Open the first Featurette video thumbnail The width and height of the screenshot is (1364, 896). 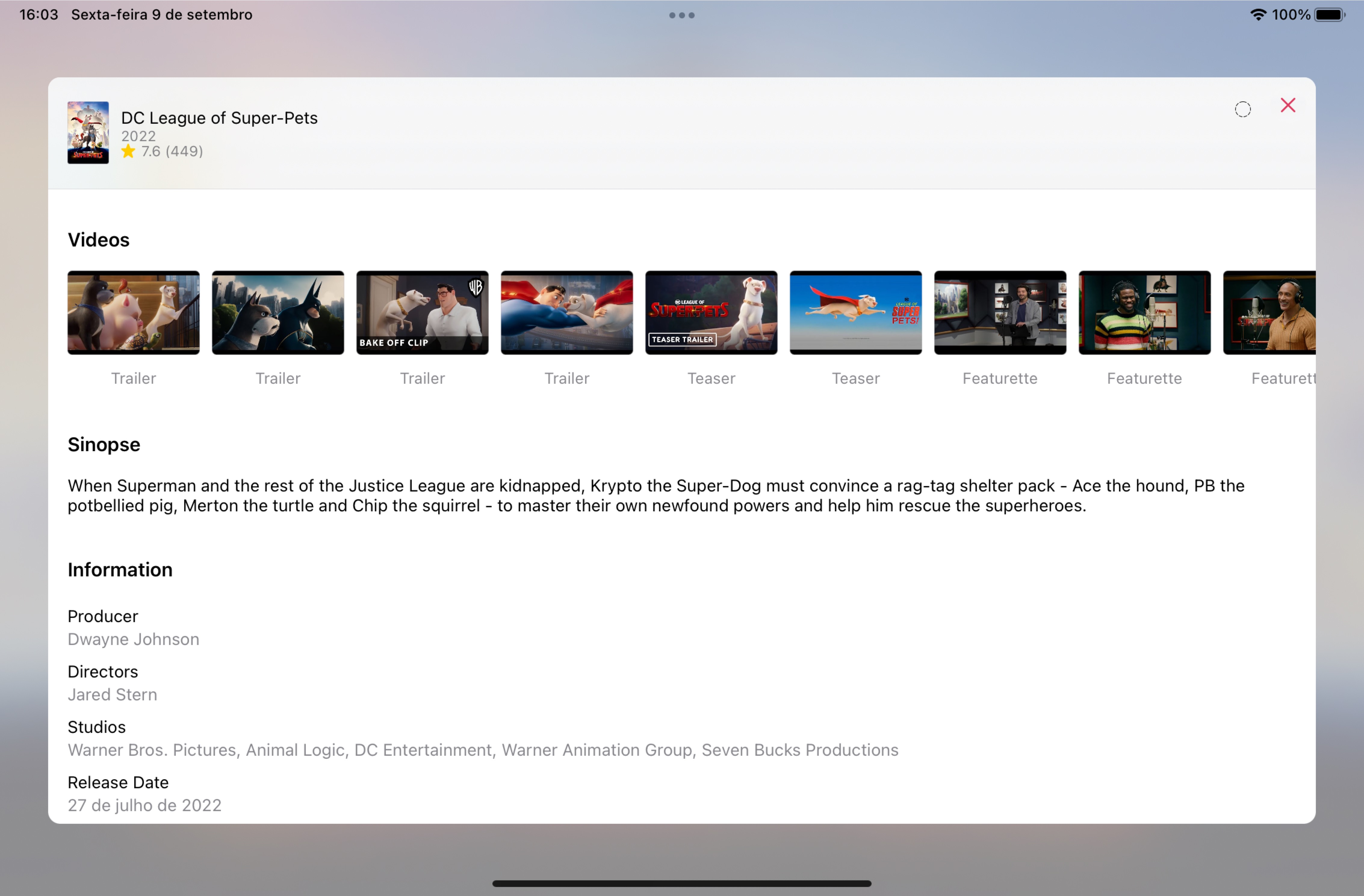(1000, 312)
